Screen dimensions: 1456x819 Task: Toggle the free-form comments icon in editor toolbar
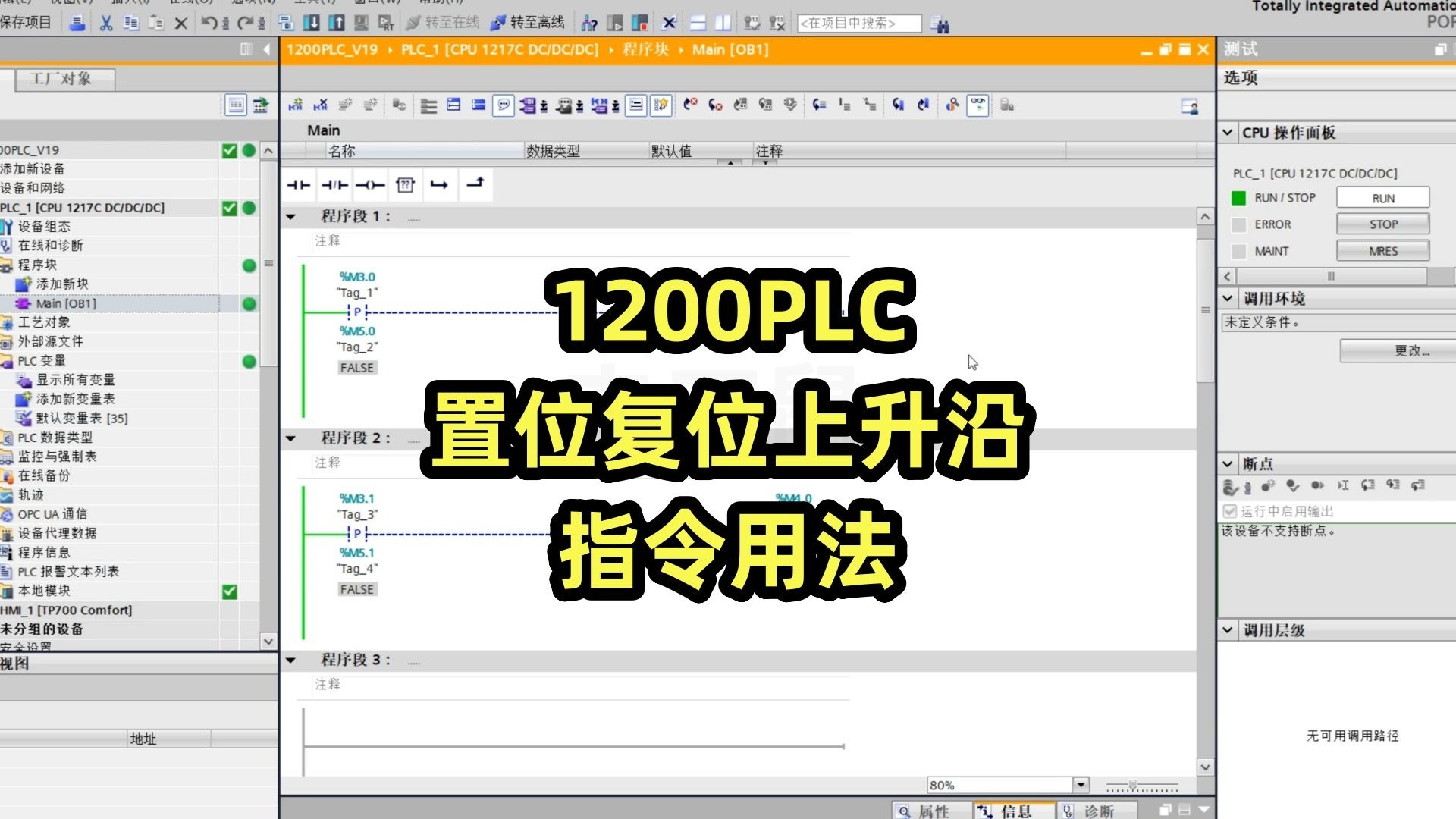504,105
